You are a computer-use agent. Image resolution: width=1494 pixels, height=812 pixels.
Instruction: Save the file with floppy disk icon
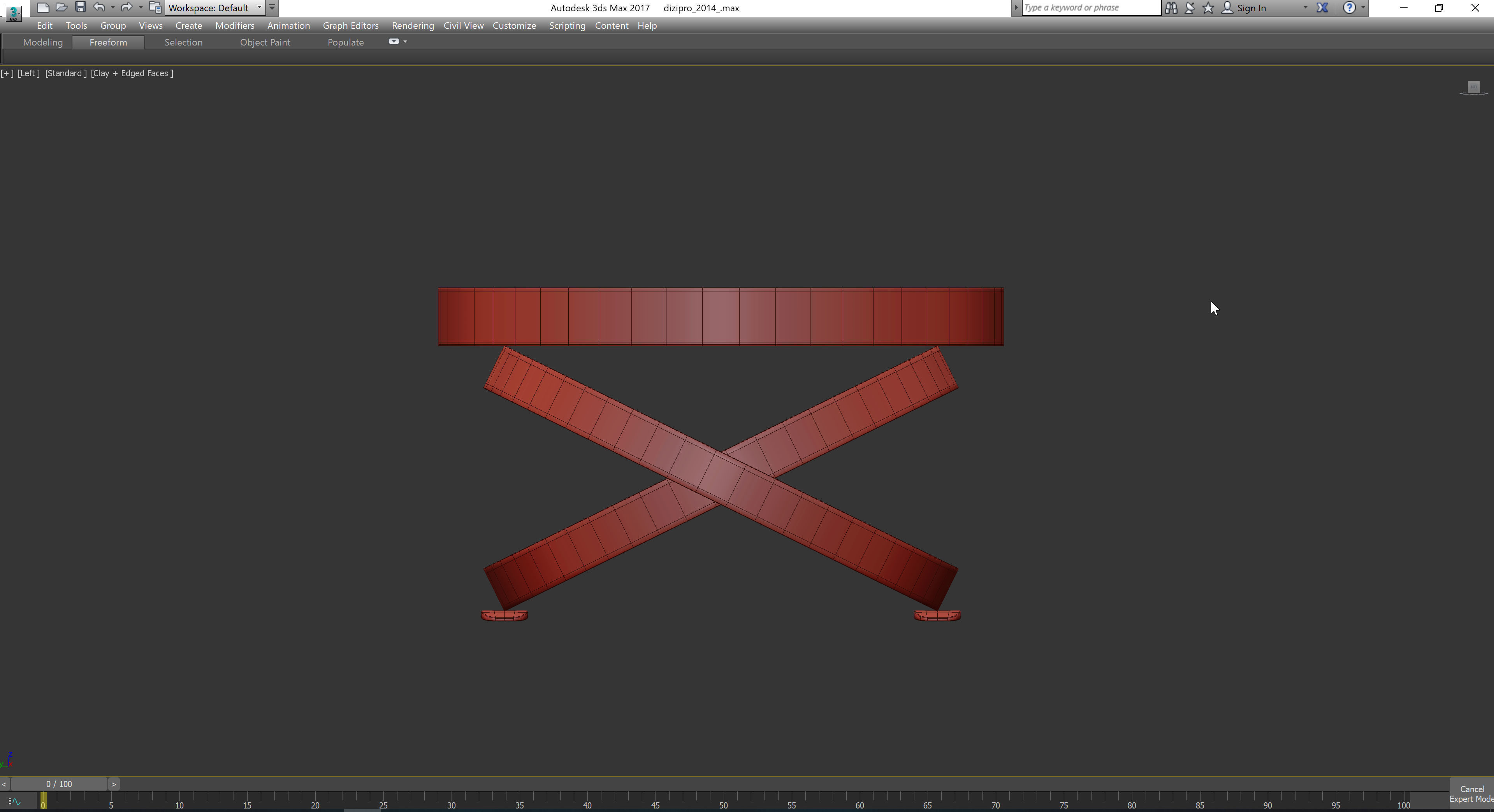click(81, 7)
